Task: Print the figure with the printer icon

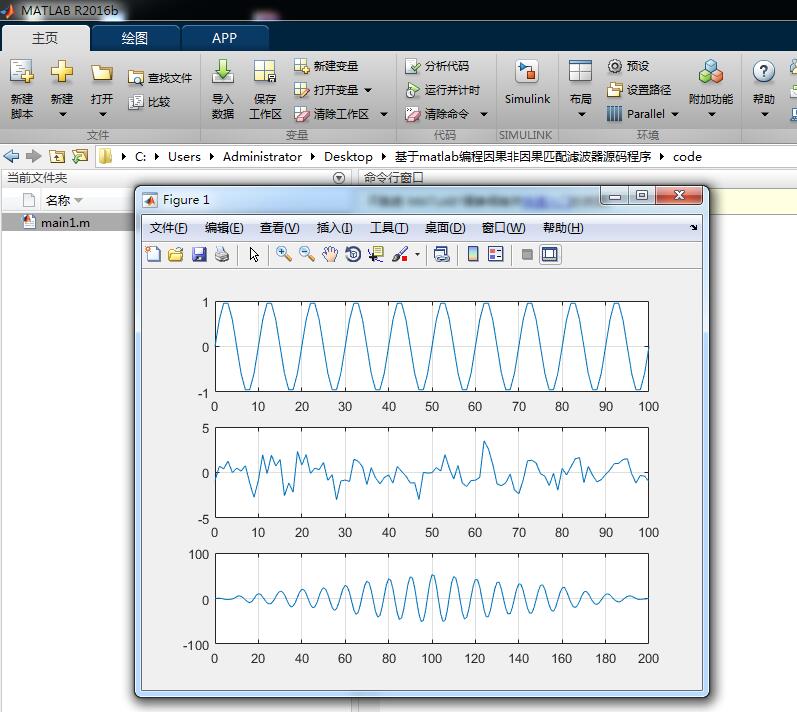Action: [x=222, y=254]
